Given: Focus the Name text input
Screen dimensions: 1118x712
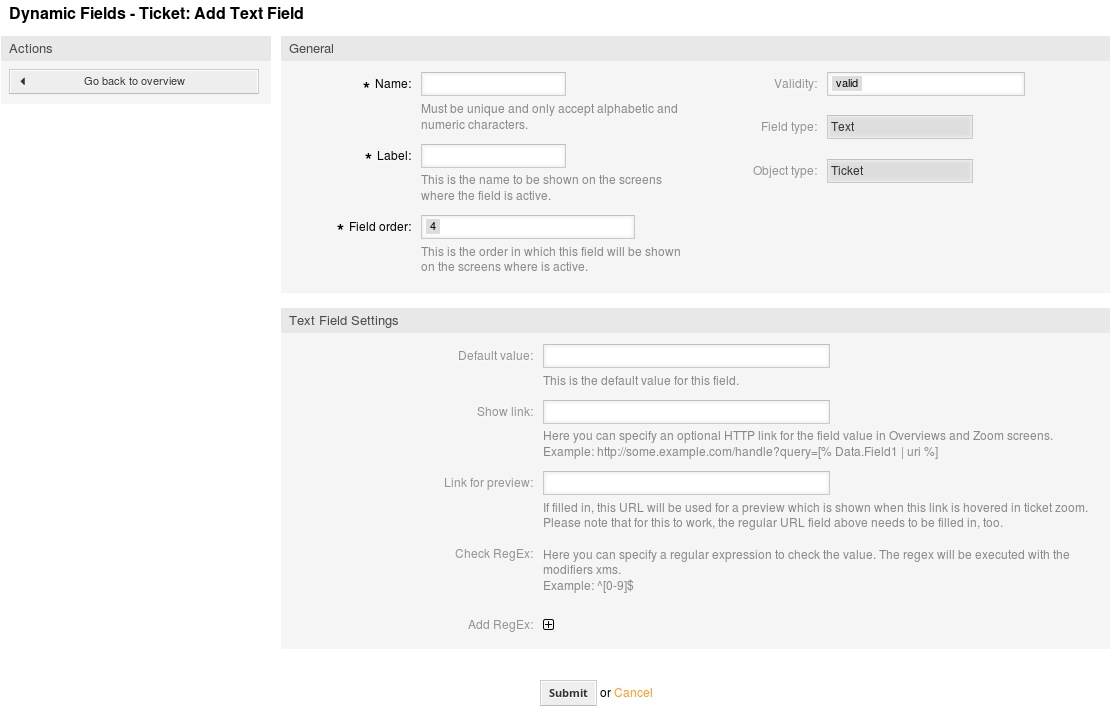Looking at the screenshot, I should pos(493,84).
